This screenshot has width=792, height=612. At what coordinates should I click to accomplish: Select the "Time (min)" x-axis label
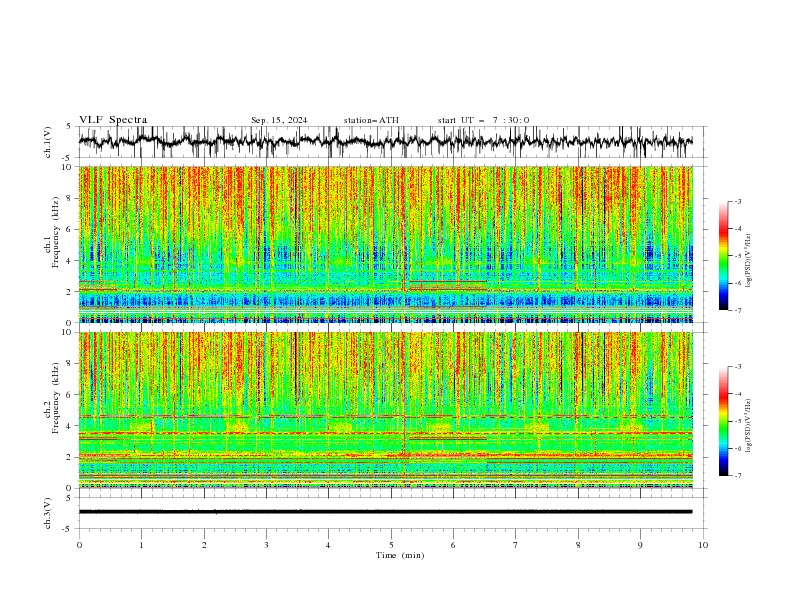coord(400,555)
